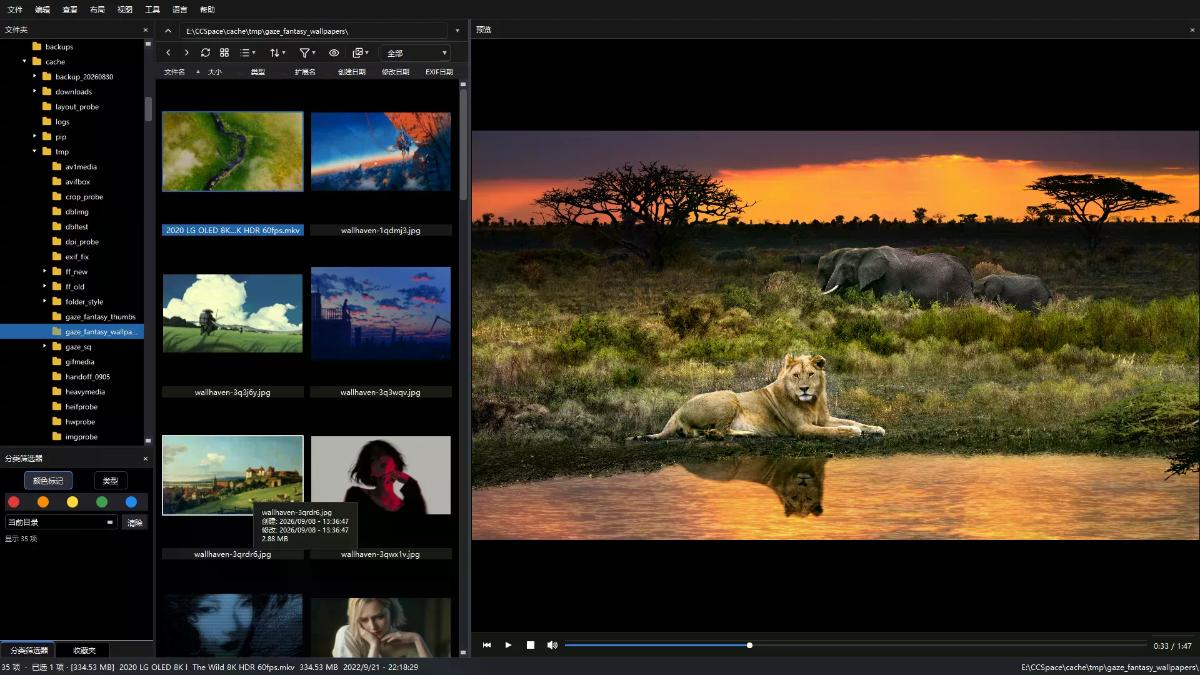Open the list view options dropdown
Screen dimensions: 1200x675
click(247, 52)
